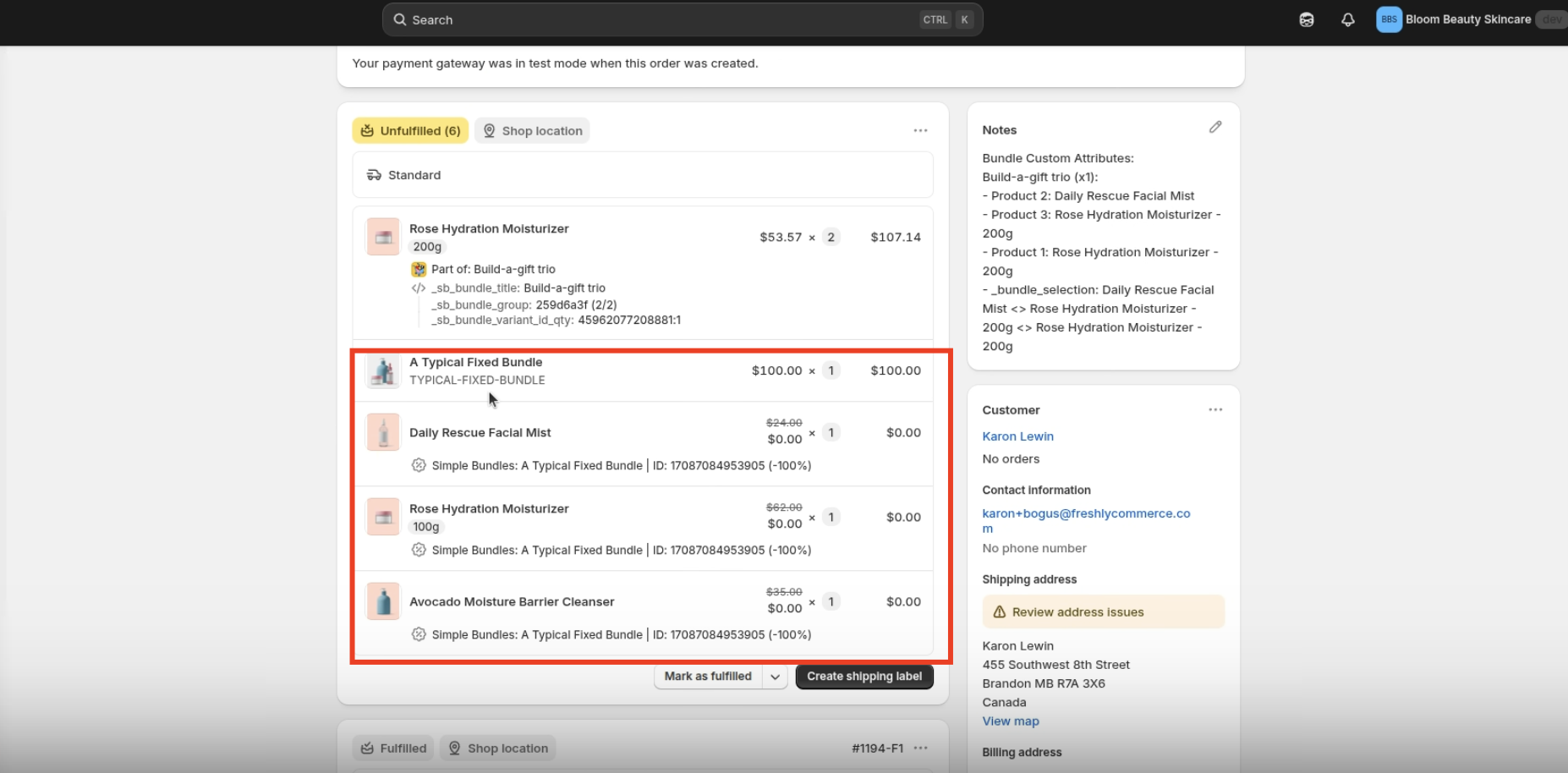Click the _sb_bundle_group value 259d6a3f (2/2)
The height and width of the screenshot is (773, 1568).
[x=576, y=304]
